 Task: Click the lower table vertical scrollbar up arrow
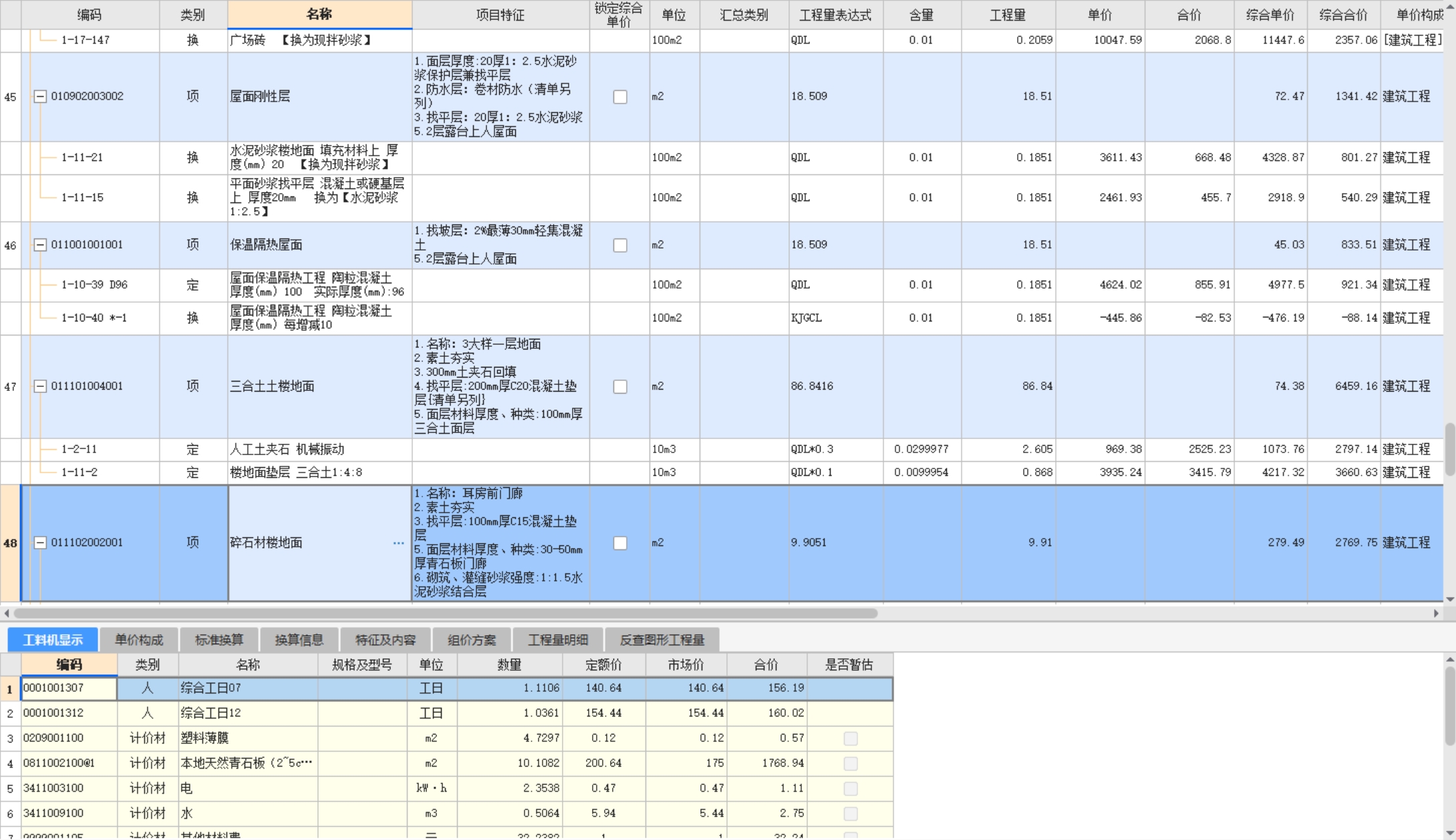[1450, 660]
